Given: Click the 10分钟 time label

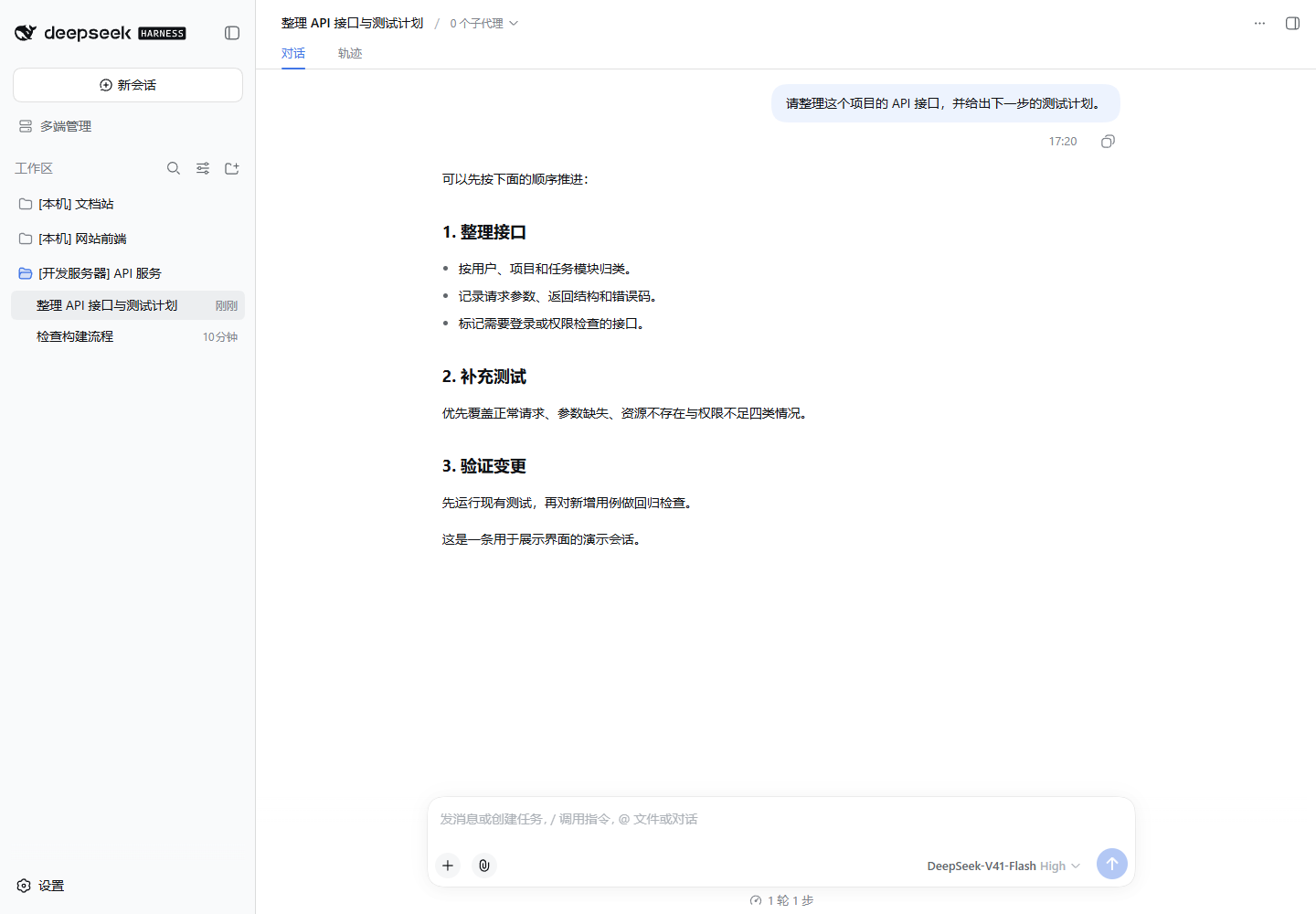Looking at the screenshot, I should (x=220, y=337).
